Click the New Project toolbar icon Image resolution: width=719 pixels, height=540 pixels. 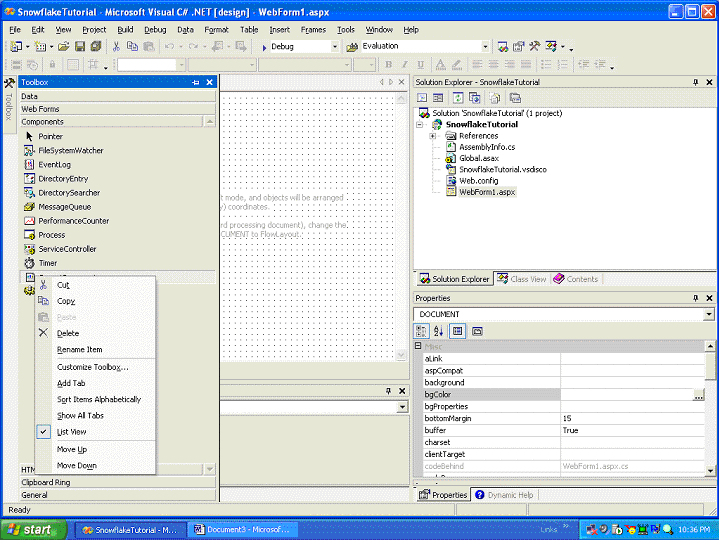coord(16,46)
